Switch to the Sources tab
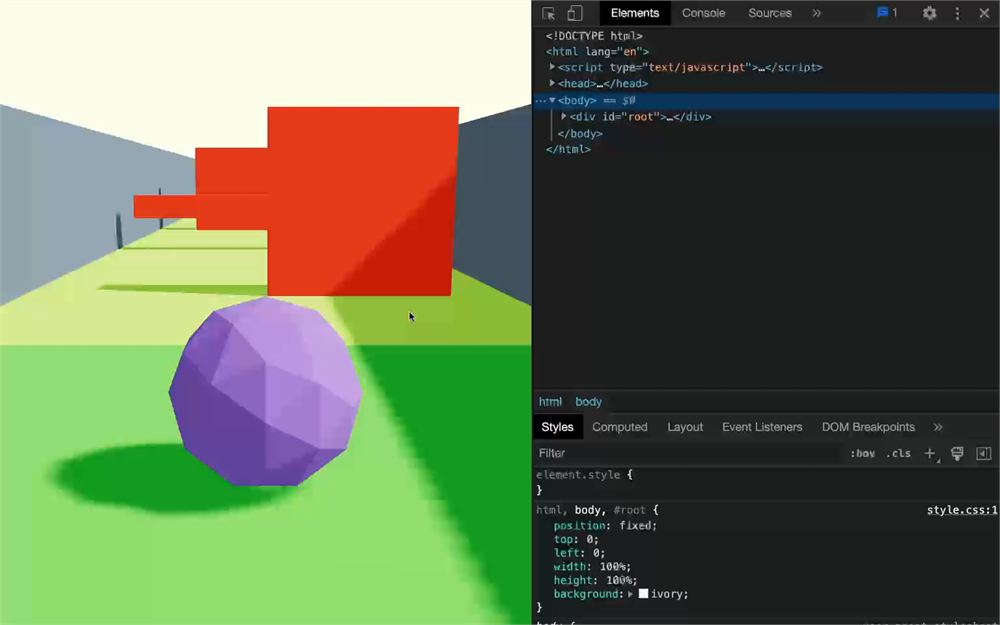This screenshot has width=1000, height=625. [x=770, y=13]
